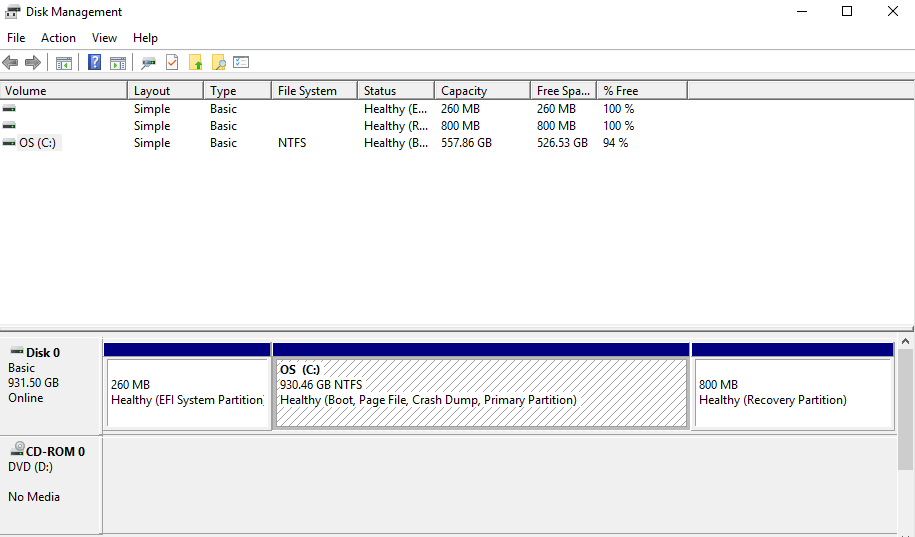Select the EFI 260 MB volume row icon
The image size is (915, 537).
coord(9,109)
